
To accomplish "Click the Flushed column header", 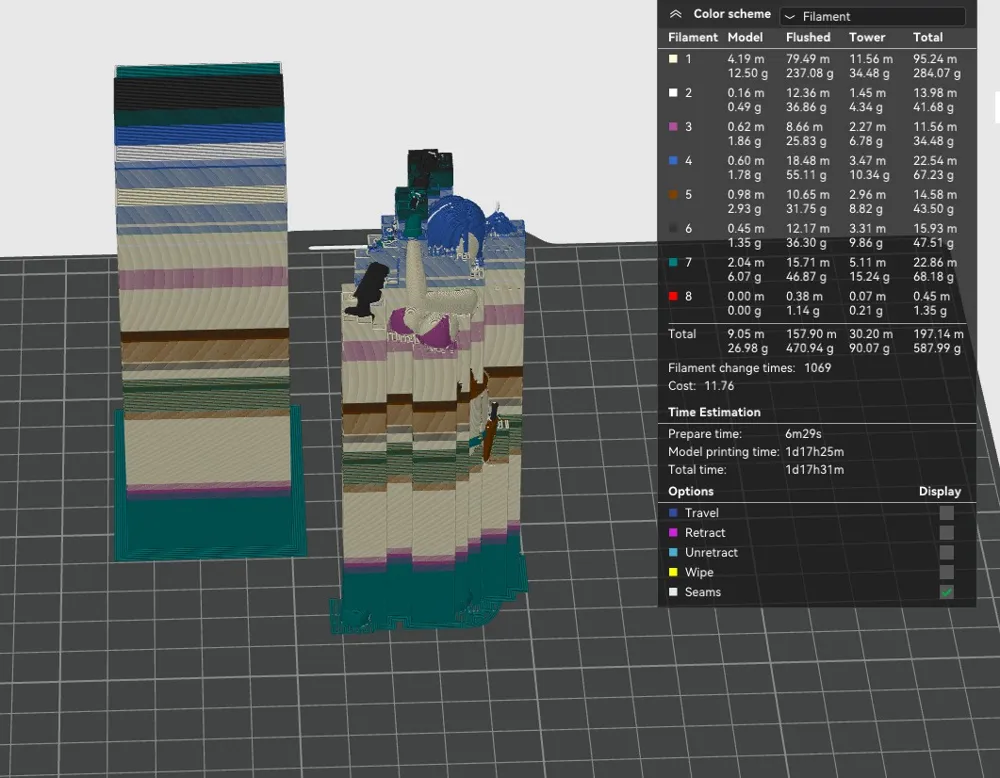I will coord(808,37).
